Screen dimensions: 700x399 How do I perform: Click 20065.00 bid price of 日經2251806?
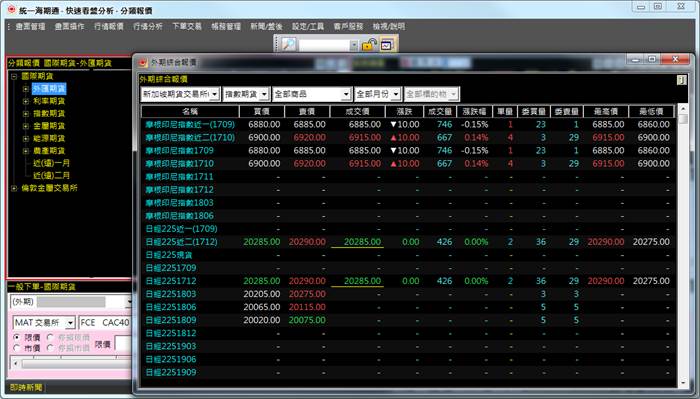click(x=262, y=307)
